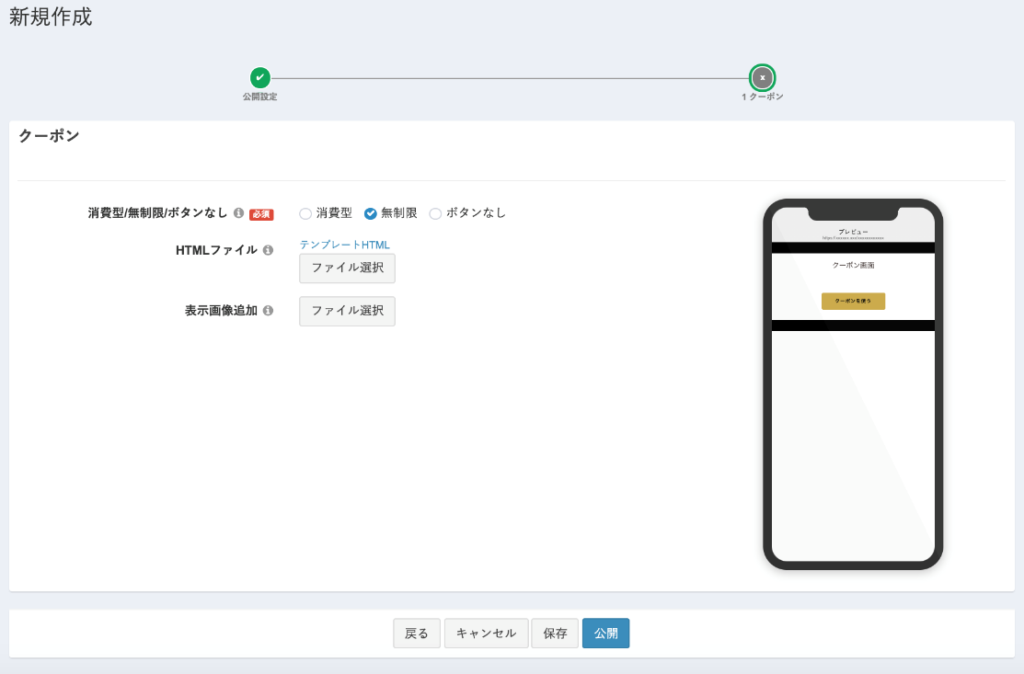Select the ボタンなし radio button
Screen dimensions: 1024x674
435,214
